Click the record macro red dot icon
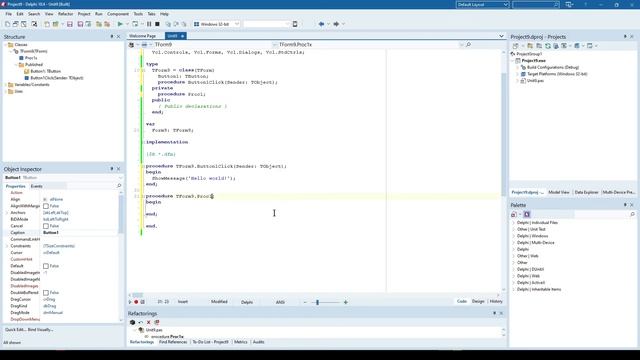The image size is (640, 360). click(x=136, y=302)
